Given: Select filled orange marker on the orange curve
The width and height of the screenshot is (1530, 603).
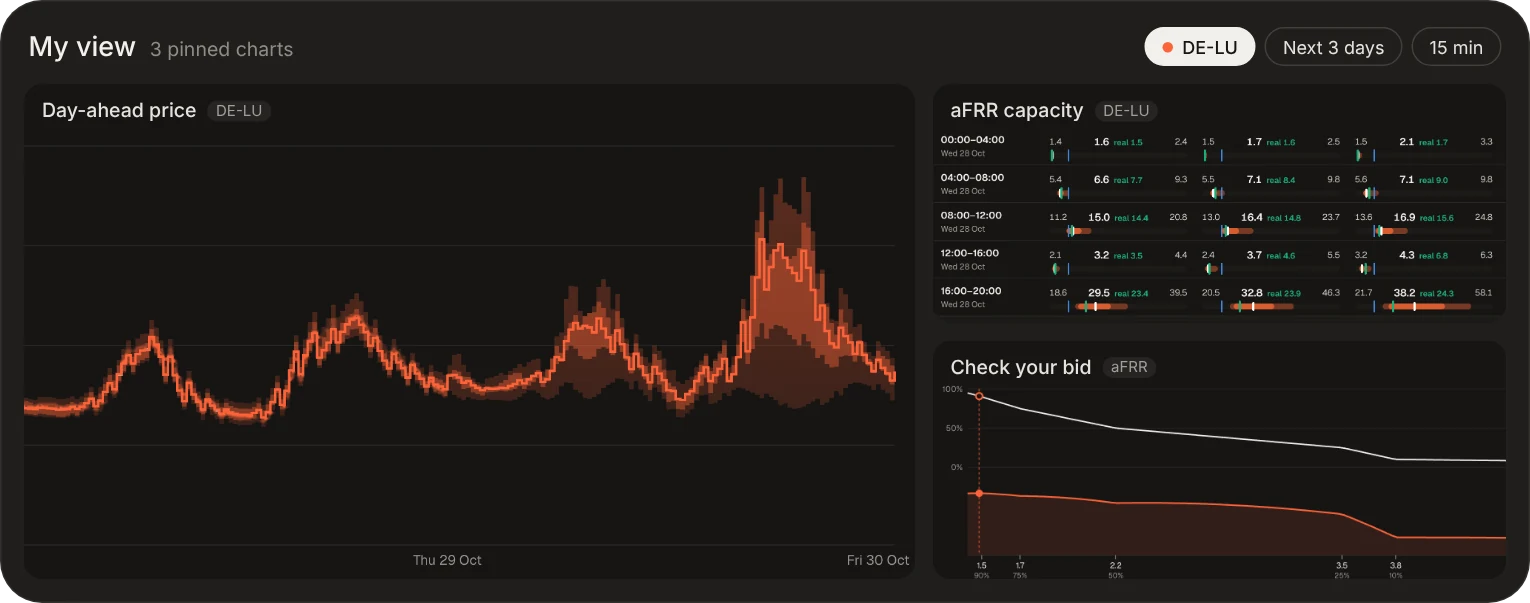Looking at the screenshot, I should coord(979,493).
